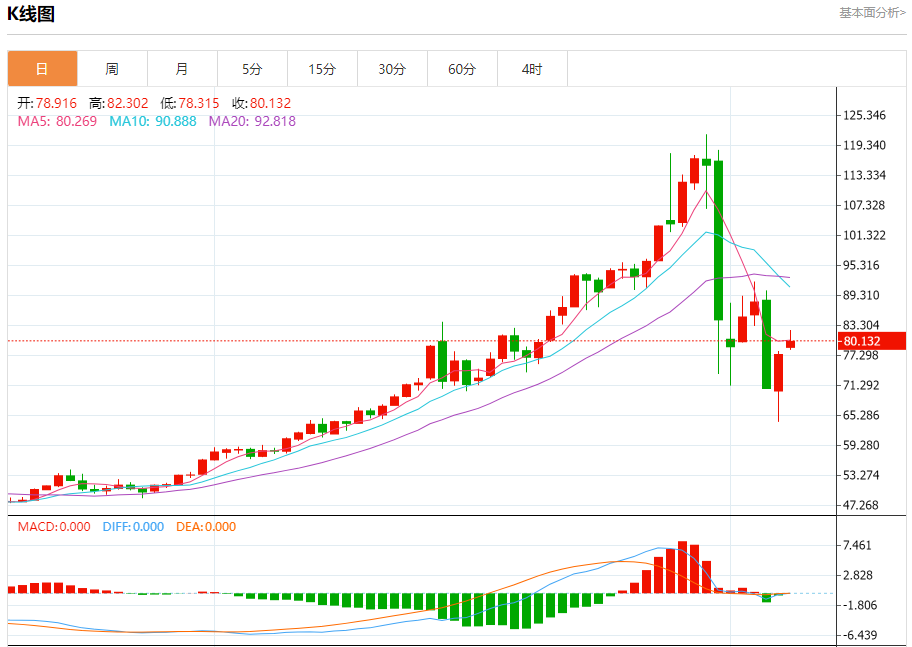Open the 5分 interval tab
Image resolution: width=912 pixels, height=647 pixels.
click(252, 69)
